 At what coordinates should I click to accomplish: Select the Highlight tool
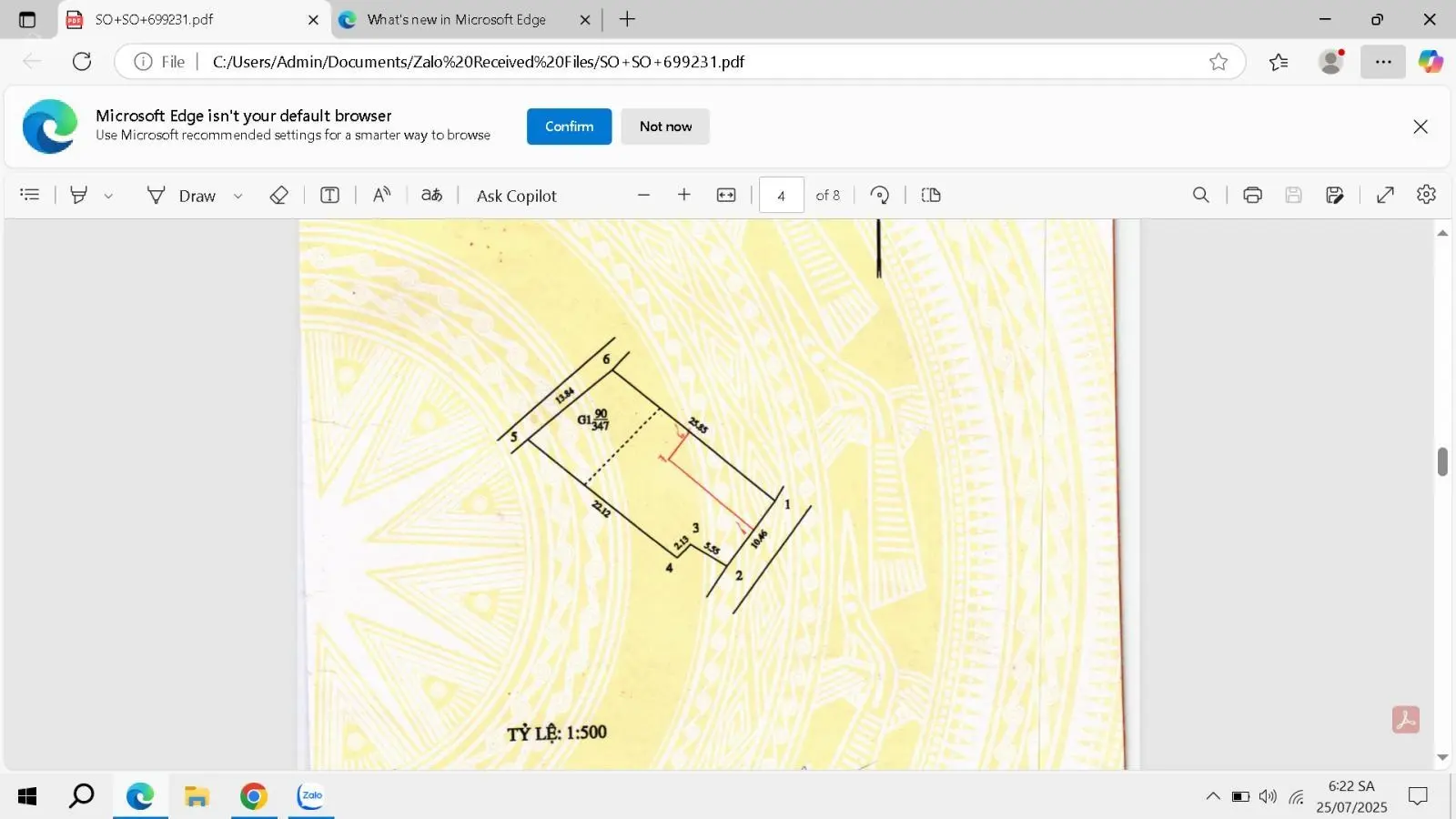79,195
